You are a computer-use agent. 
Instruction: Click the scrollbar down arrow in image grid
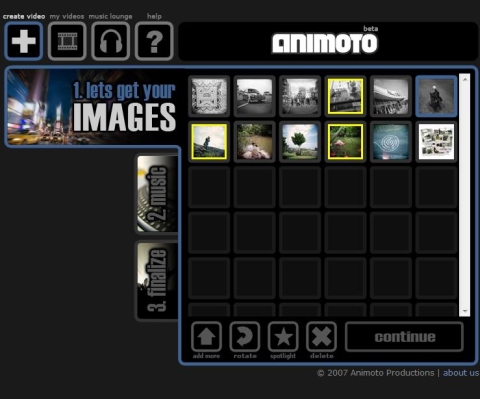464,311
